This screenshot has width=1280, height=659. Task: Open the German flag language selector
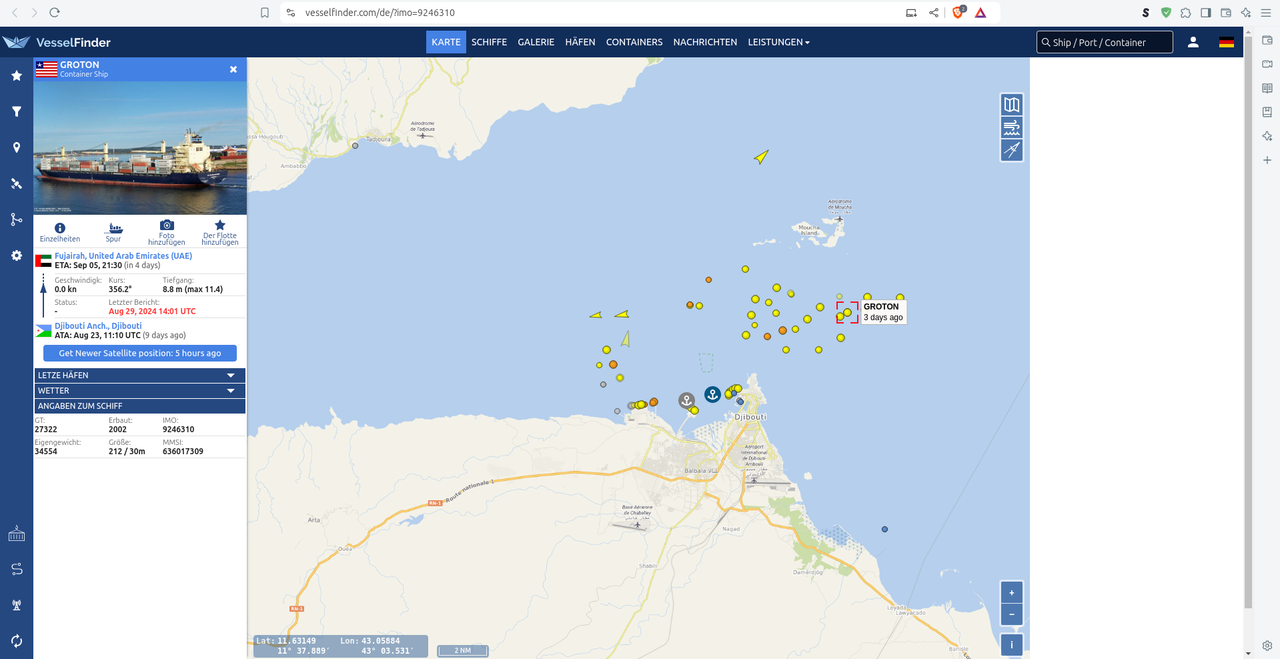1226,42
